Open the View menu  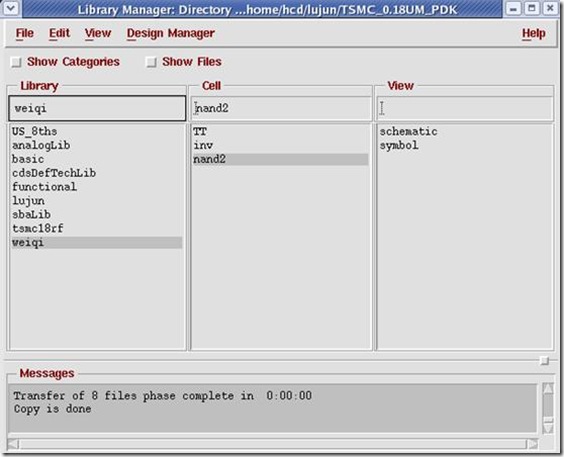coord(97,33)
